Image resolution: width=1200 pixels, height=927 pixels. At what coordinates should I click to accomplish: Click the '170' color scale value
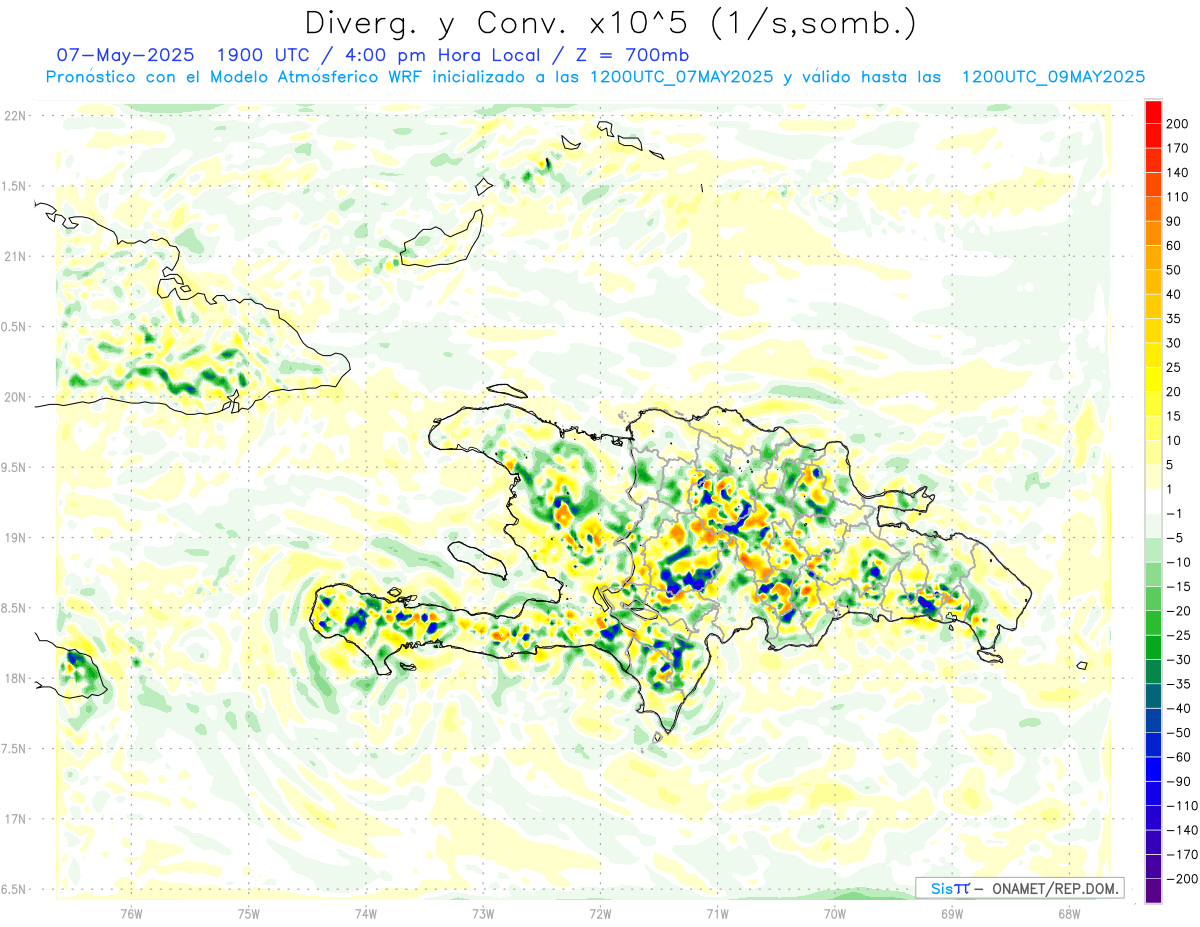tap(1177, 148)
